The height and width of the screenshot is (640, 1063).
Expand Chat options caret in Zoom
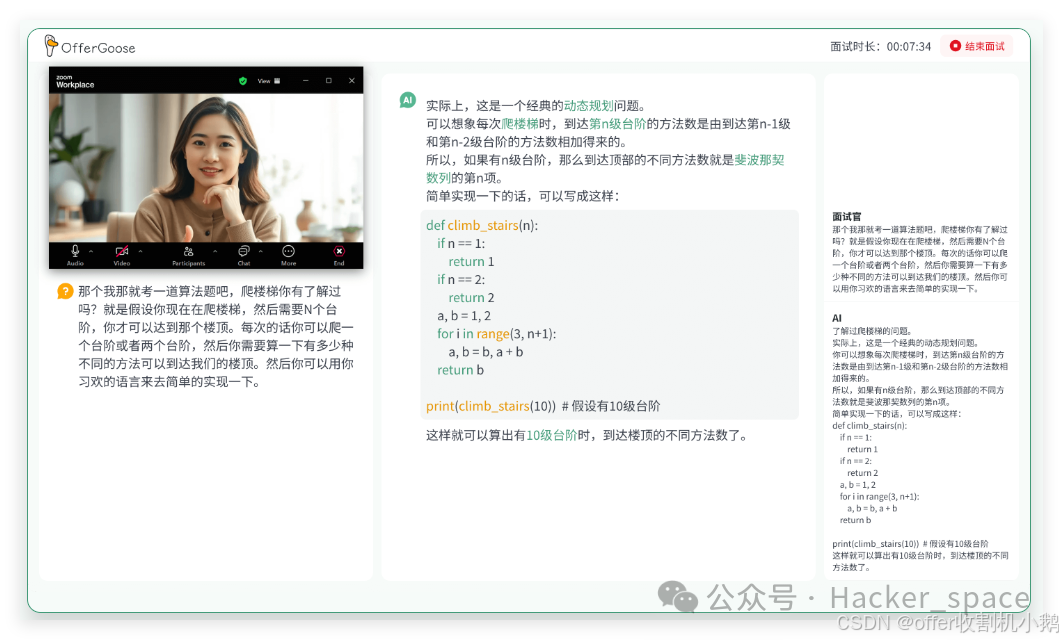260,252
